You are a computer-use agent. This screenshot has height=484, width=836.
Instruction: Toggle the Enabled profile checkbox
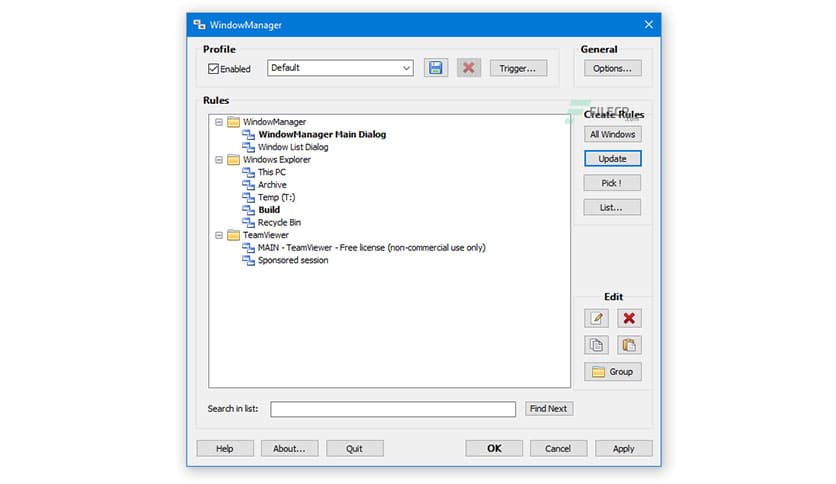click(x=213, y=69)
